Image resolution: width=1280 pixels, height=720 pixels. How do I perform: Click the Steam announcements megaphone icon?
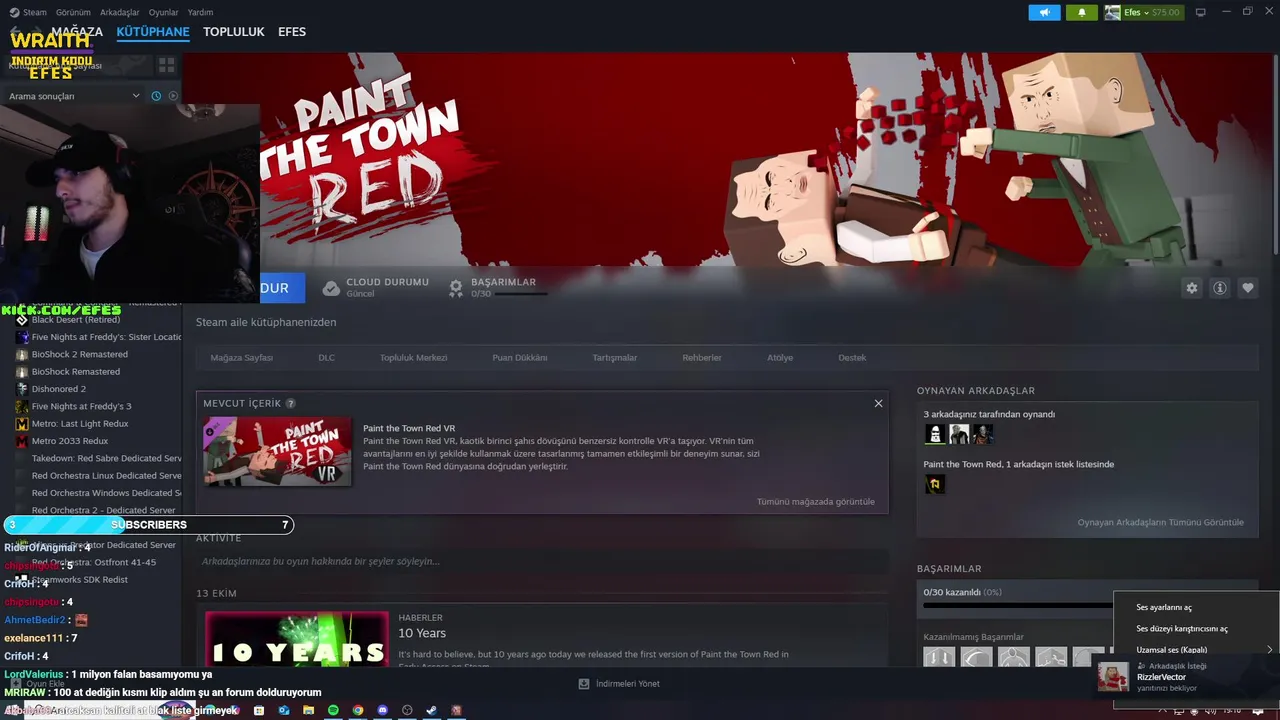click(1044, 12)
